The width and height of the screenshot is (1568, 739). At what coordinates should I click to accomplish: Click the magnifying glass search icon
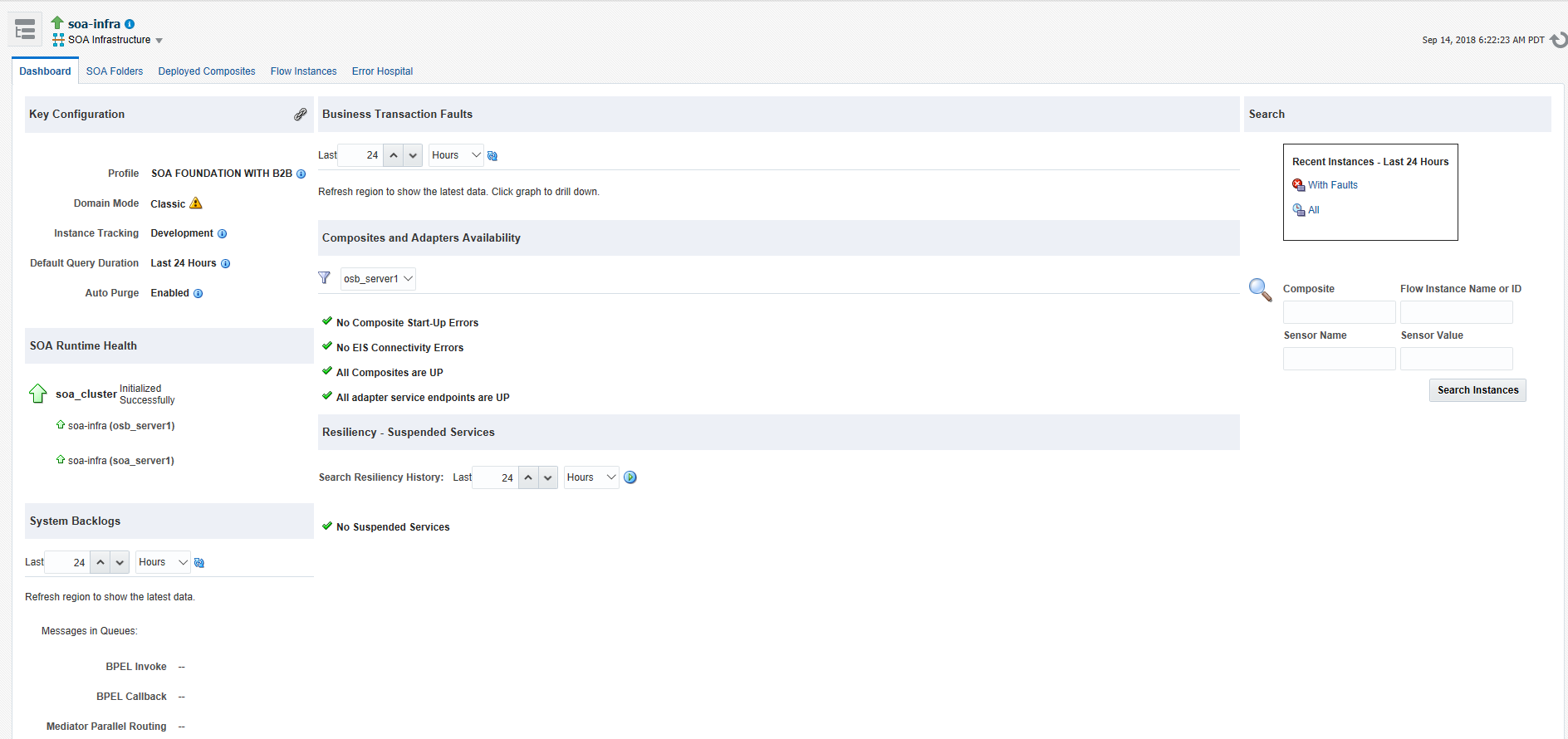tap(1261, 290)
